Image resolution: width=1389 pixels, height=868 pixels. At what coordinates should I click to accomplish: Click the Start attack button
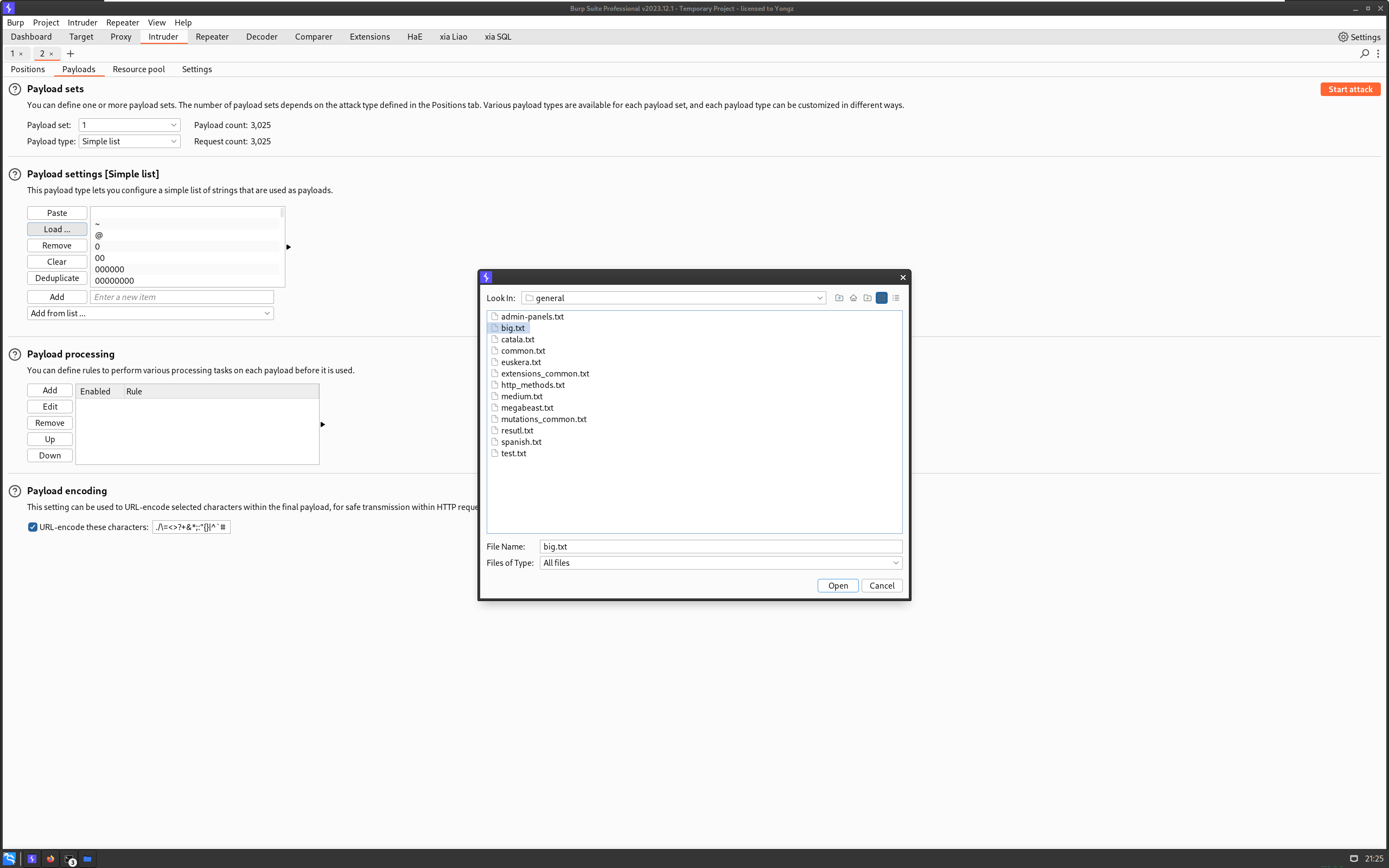1350,89
